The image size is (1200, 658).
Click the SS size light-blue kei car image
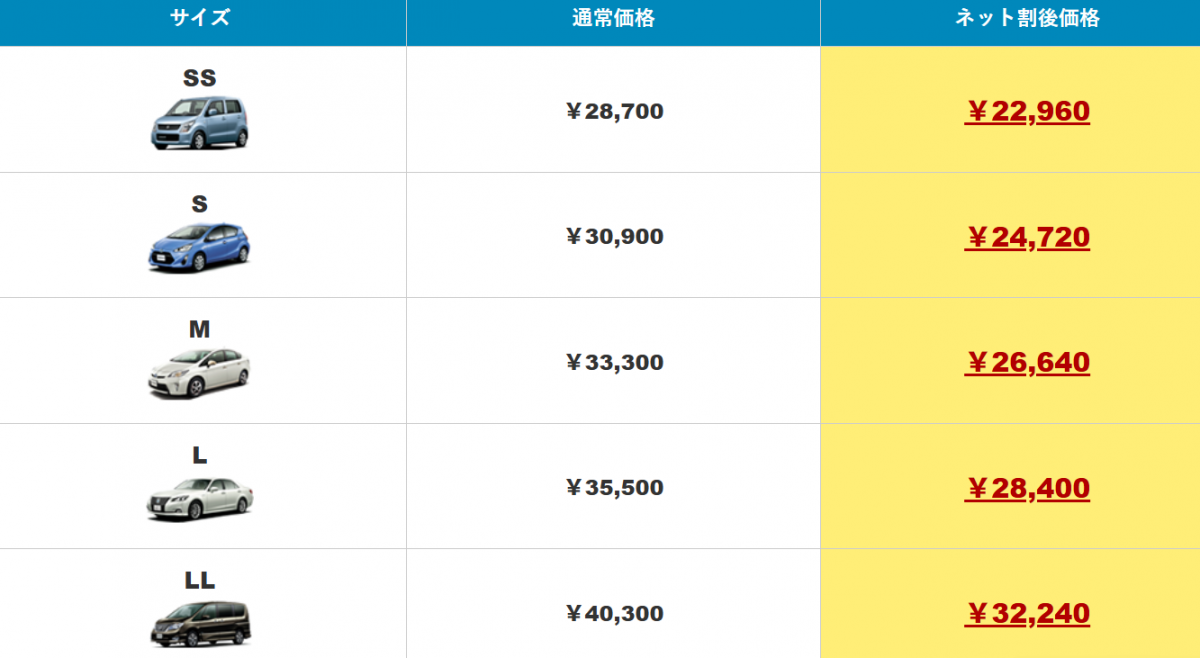point(199,123)
